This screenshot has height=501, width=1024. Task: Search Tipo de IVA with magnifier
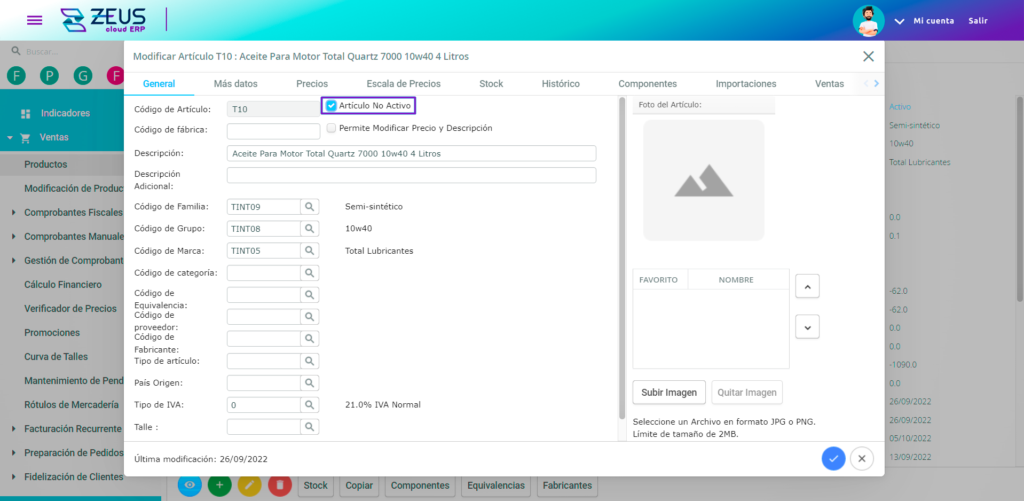310,405
